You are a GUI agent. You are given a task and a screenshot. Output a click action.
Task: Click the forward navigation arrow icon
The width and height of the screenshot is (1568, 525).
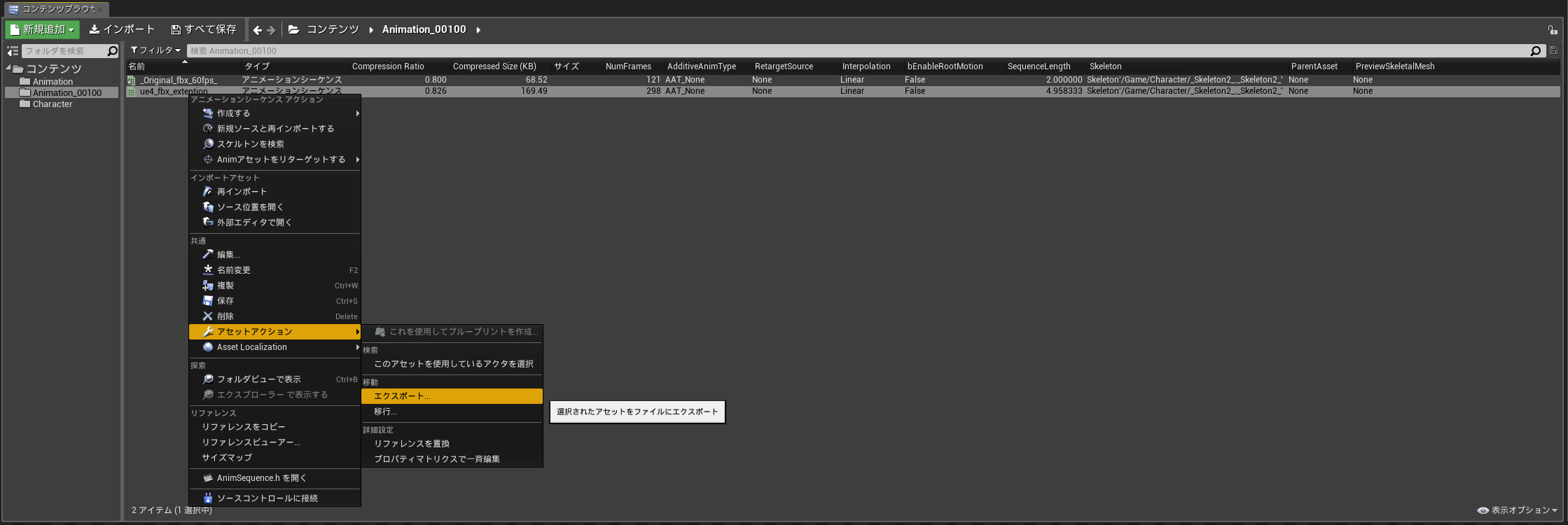271,30
